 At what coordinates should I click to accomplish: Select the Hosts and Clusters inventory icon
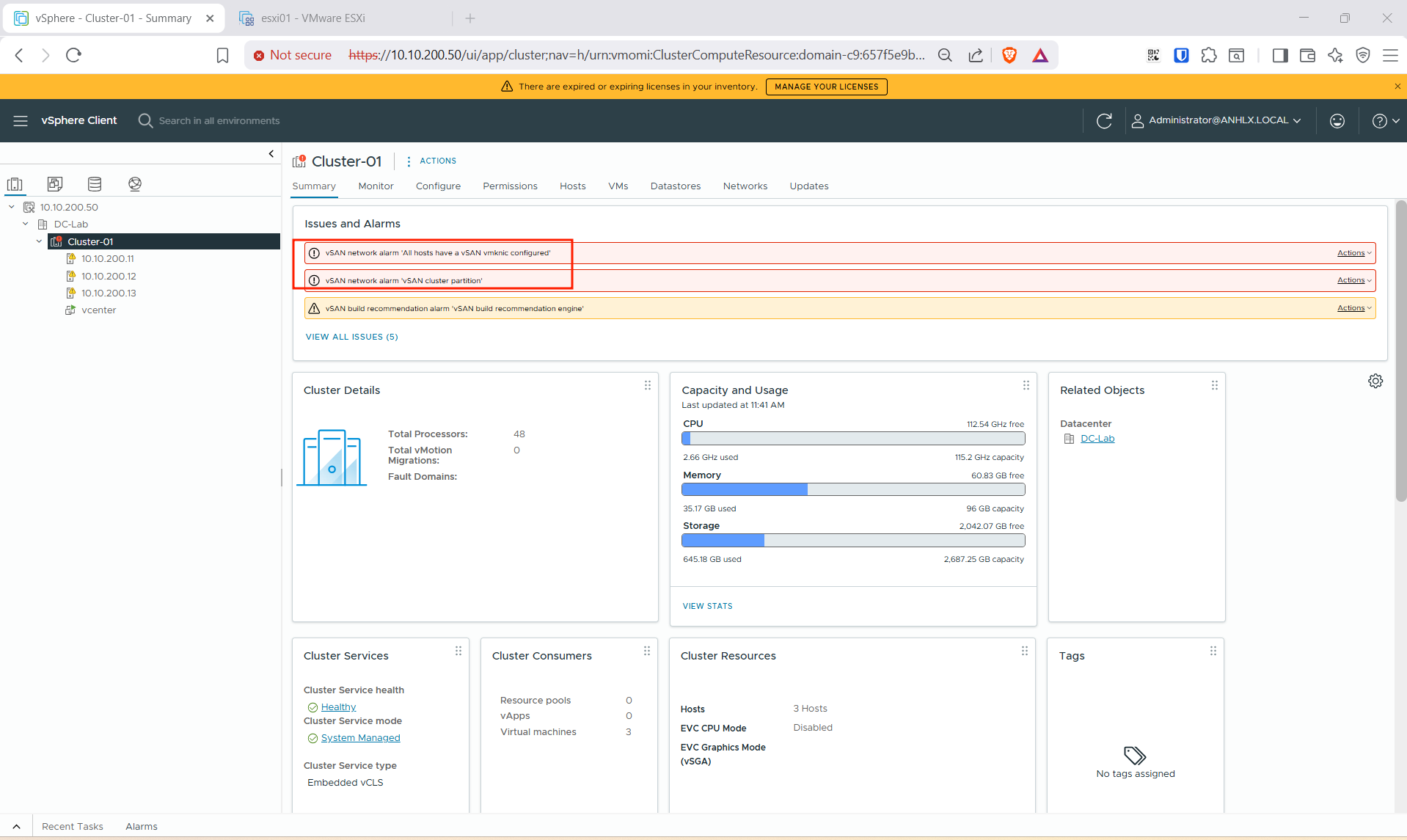[15, 184]
